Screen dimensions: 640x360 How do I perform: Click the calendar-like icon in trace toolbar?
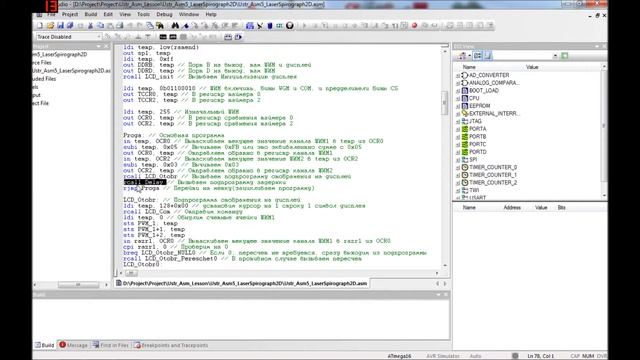coord(228,37)
